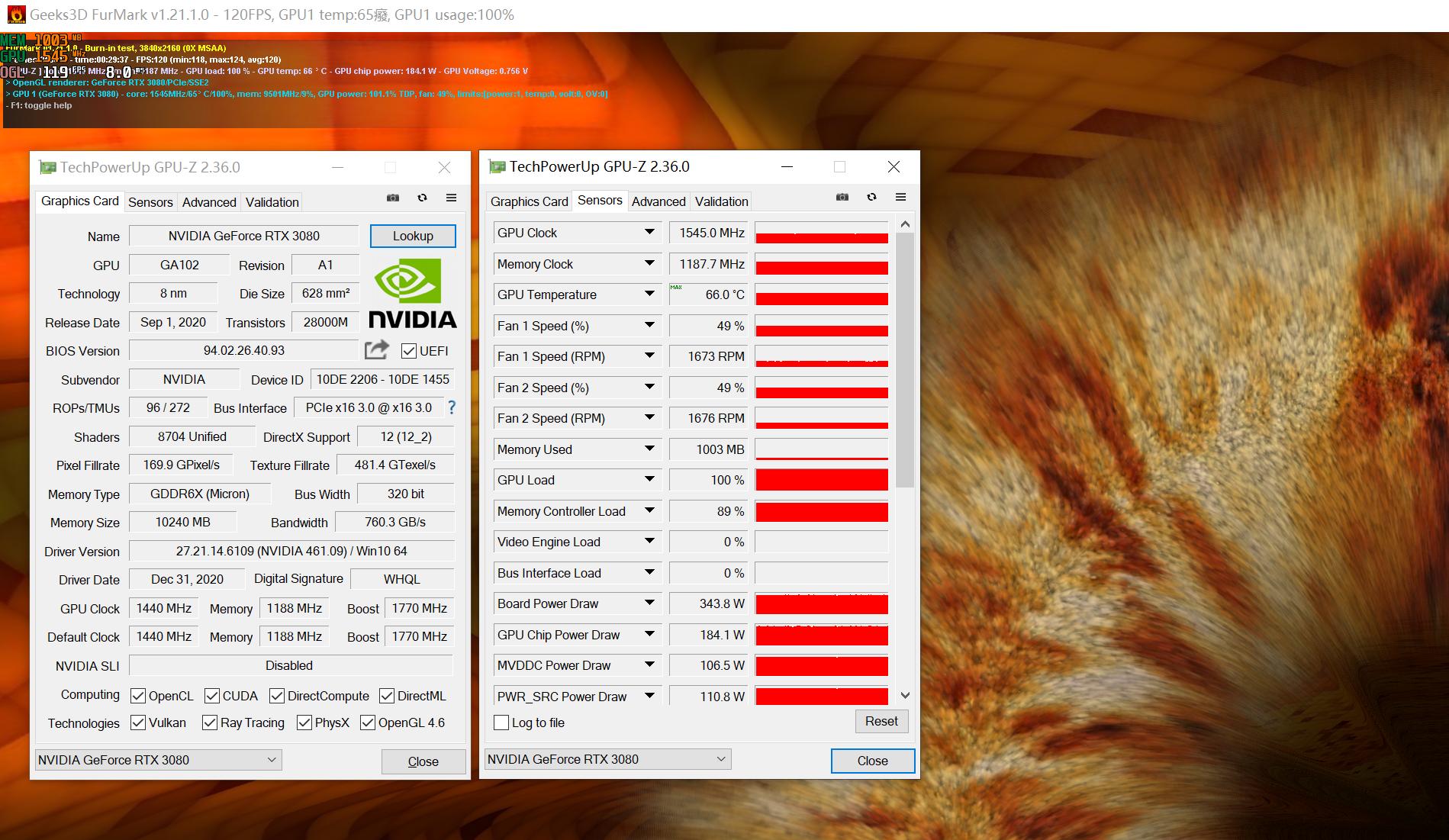The height and width of the screenshot is (840, 1449).
Task: Click the Lookup button
Action: click(413, 236)
